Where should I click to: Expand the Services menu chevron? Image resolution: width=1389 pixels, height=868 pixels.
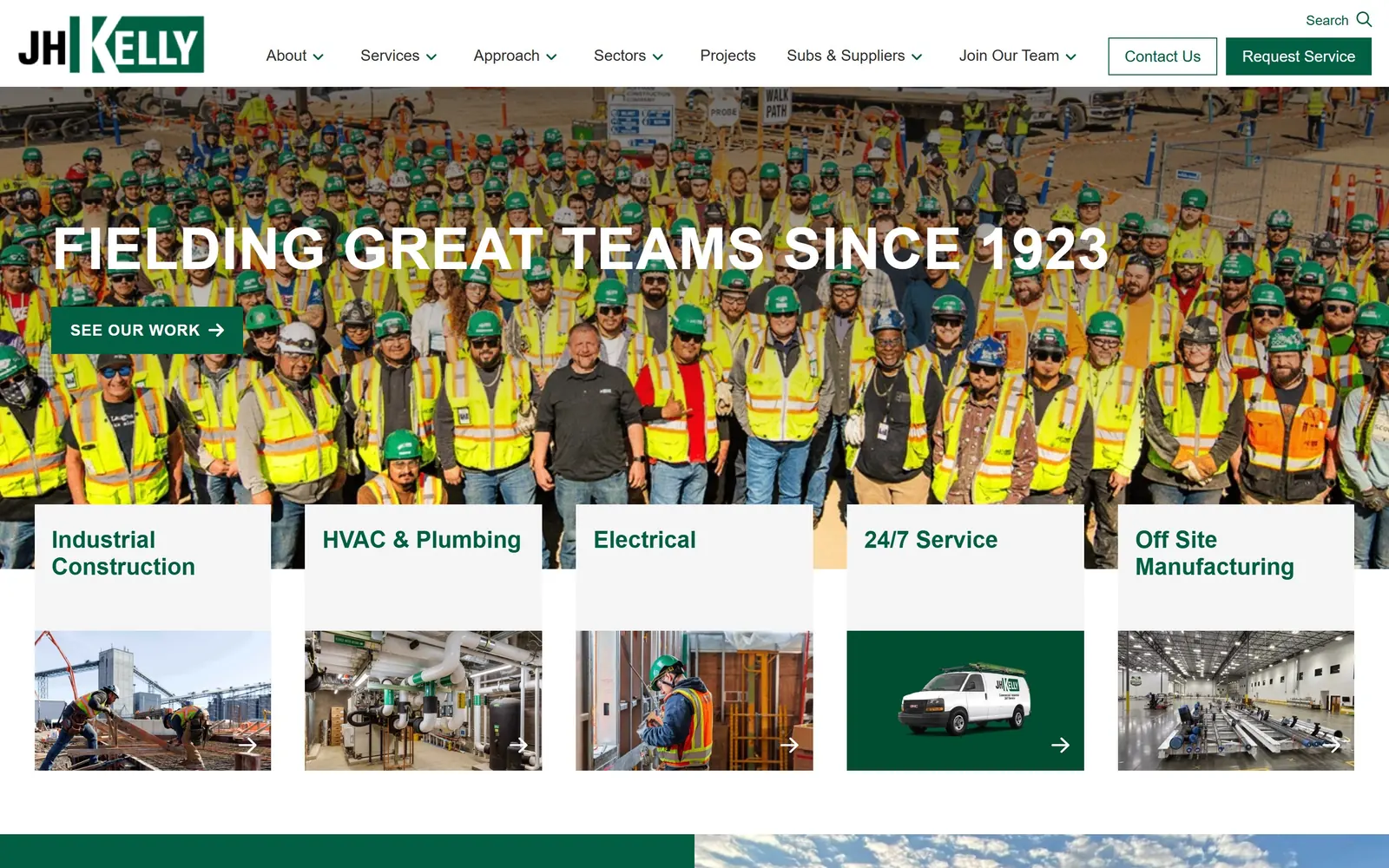pyautogui.click(x=431, y=56)
